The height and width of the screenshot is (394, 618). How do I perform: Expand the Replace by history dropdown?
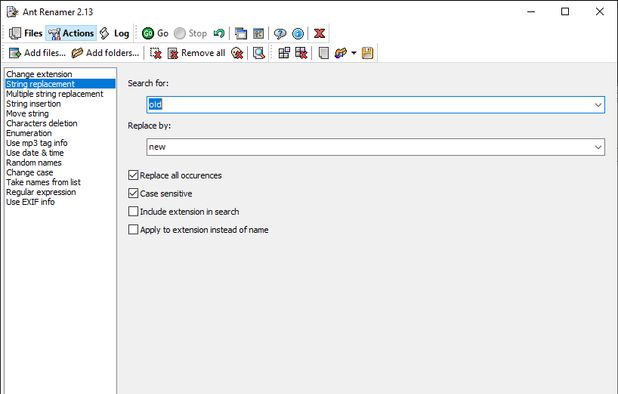click(598, 147)
